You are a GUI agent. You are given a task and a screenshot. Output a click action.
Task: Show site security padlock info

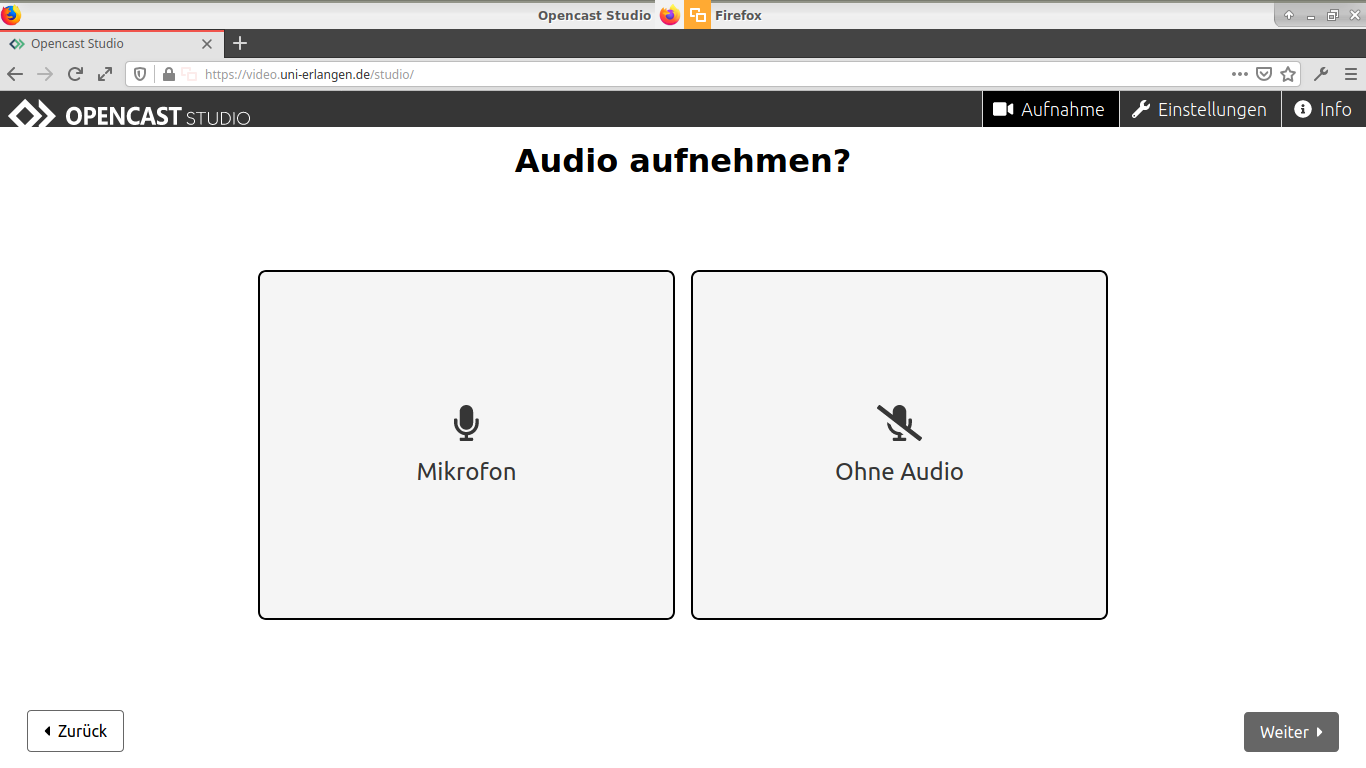click(x=168, y=74)
